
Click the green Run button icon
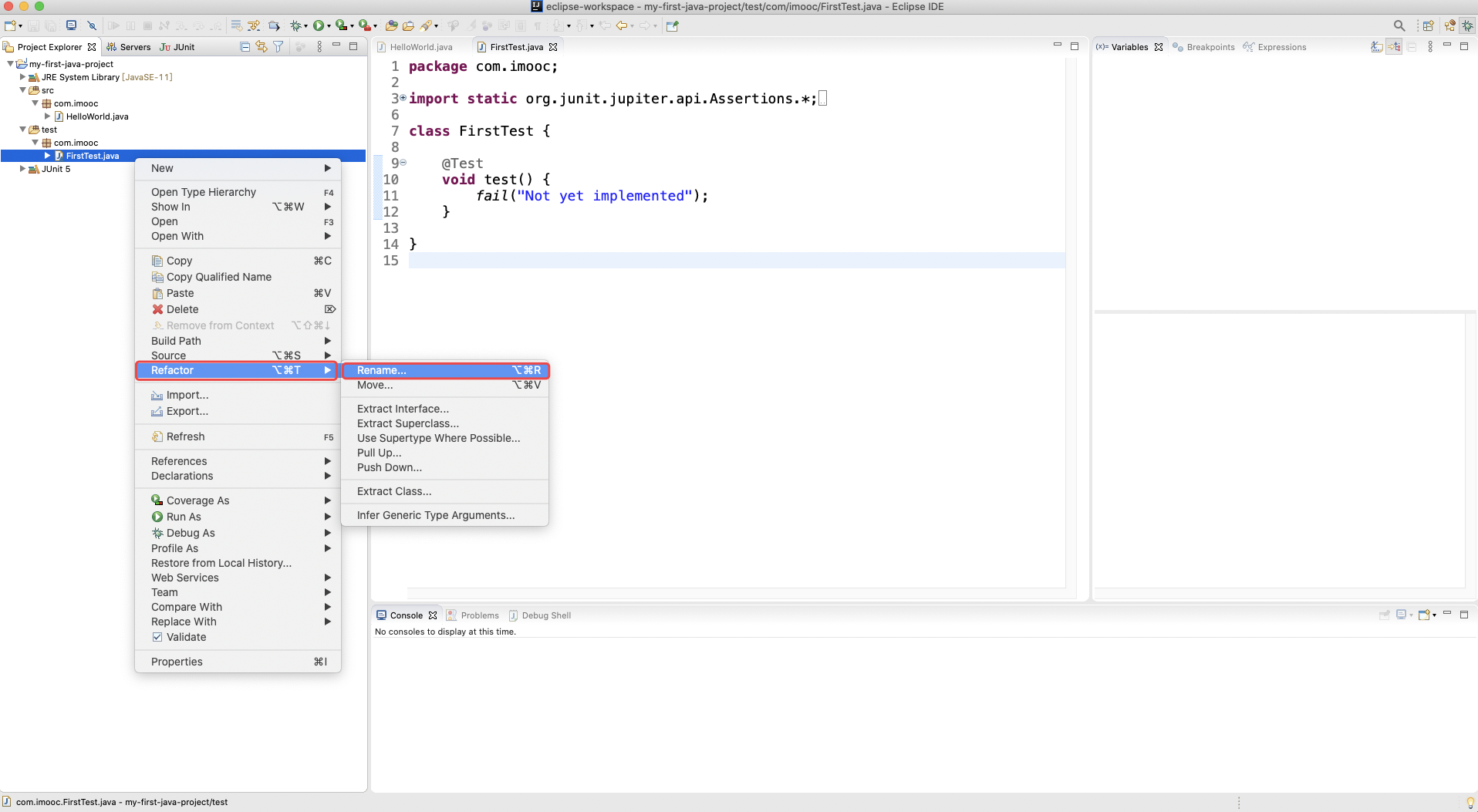tap(318, 25)
